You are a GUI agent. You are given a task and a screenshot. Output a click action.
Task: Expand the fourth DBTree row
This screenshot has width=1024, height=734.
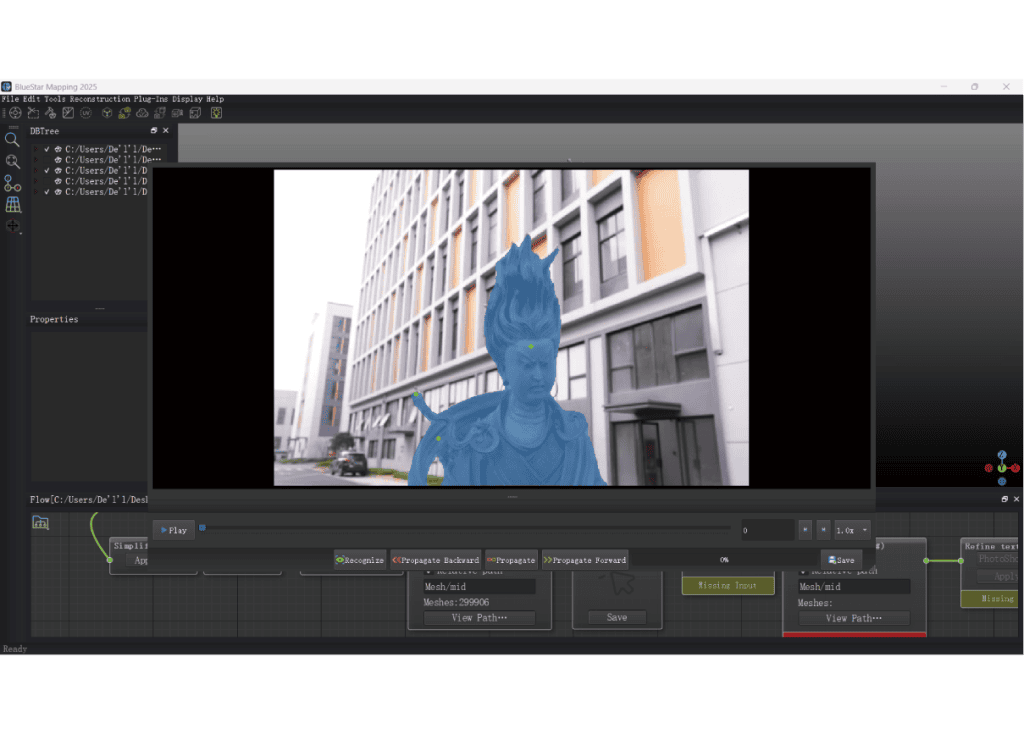(x=35, y=181)
